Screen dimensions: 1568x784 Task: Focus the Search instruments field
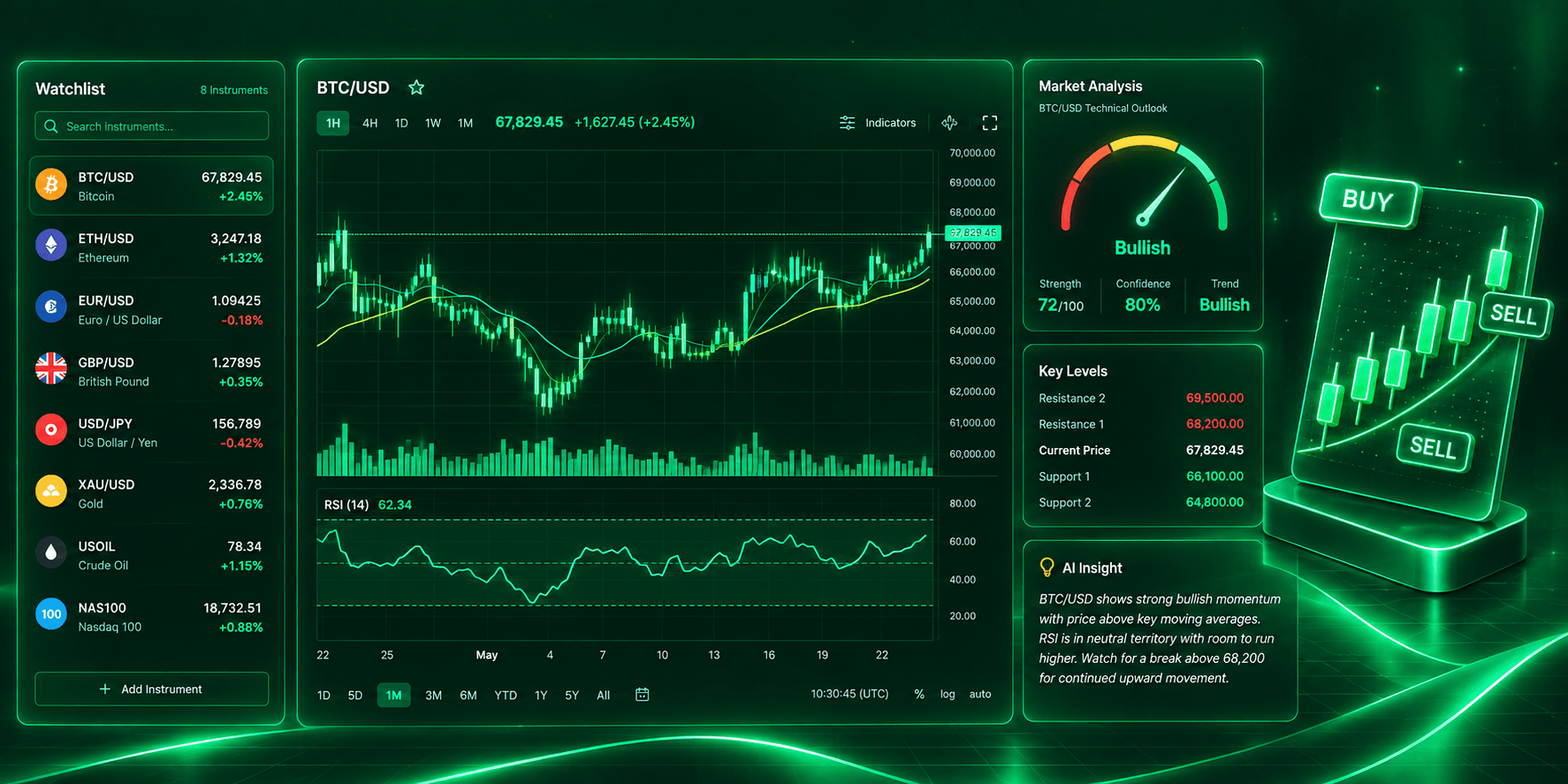coord(152,126)
